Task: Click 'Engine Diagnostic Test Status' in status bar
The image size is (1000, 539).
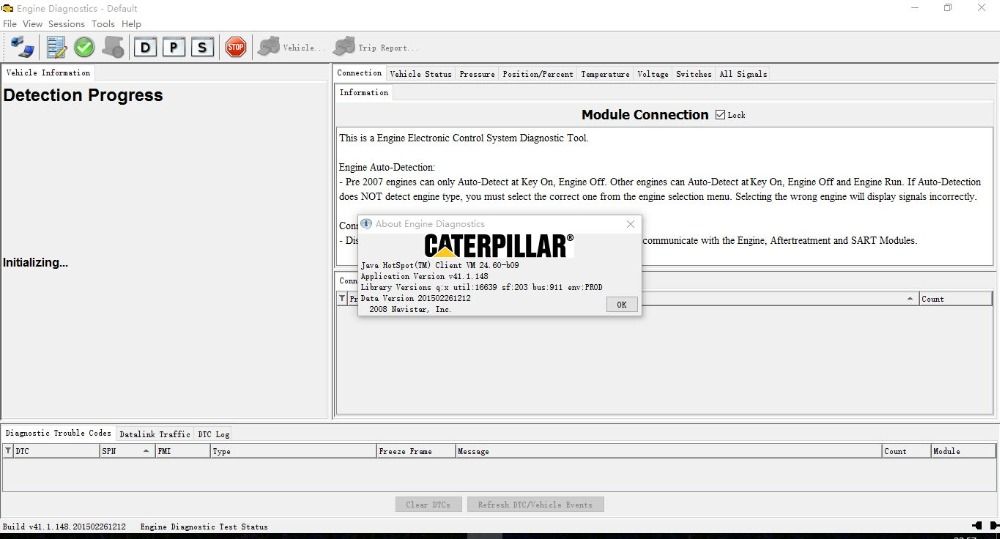Action: point(204,526)
